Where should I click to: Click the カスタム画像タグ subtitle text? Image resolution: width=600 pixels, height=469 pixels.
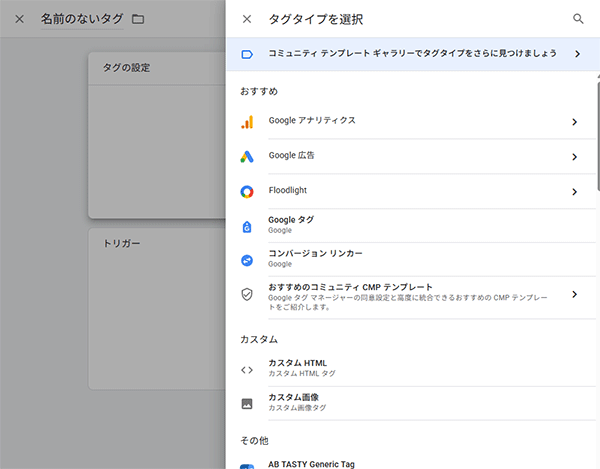coord(297,408)
